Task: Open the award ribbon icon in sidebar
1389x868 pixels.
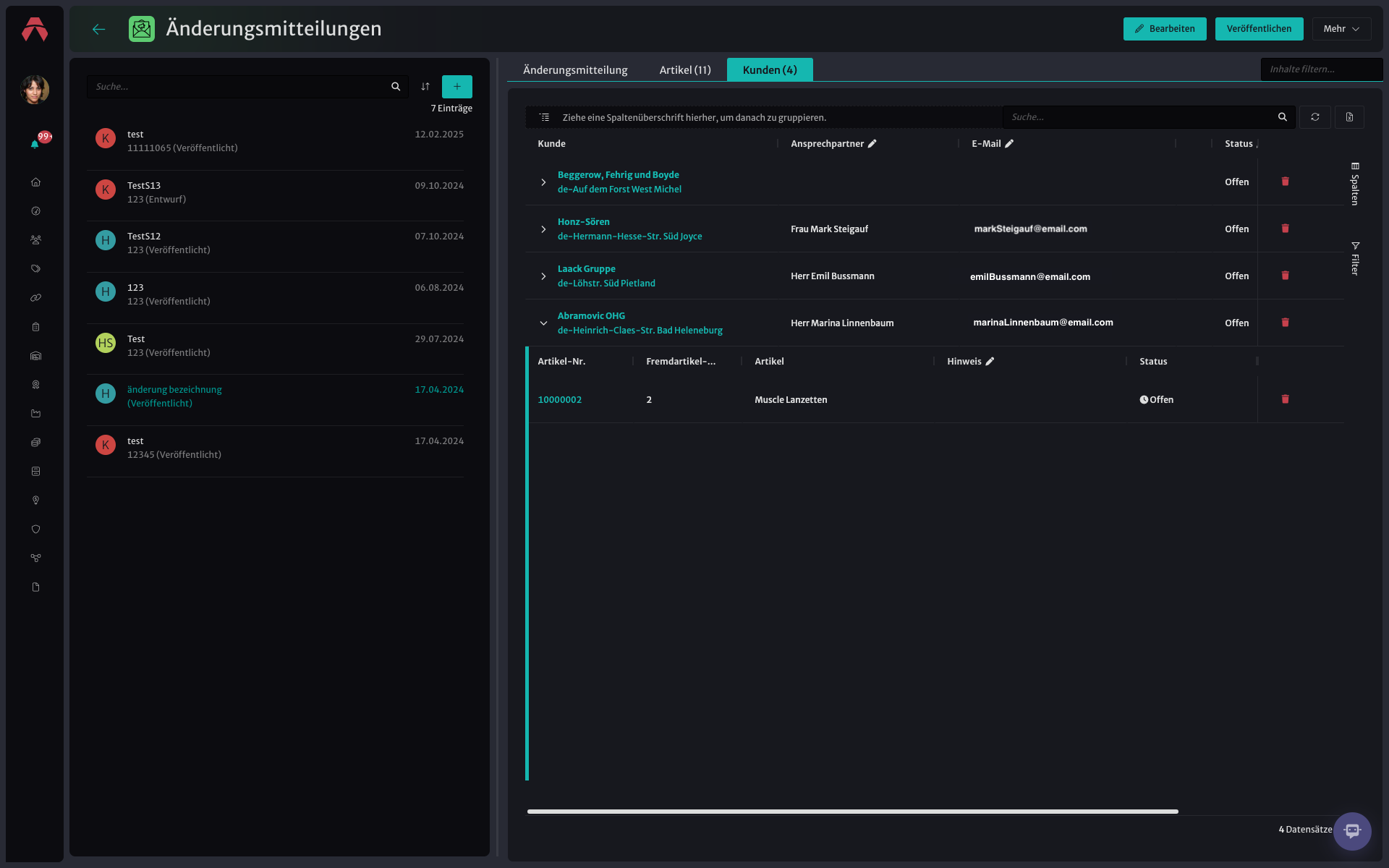Action: [x=35, y=385]
